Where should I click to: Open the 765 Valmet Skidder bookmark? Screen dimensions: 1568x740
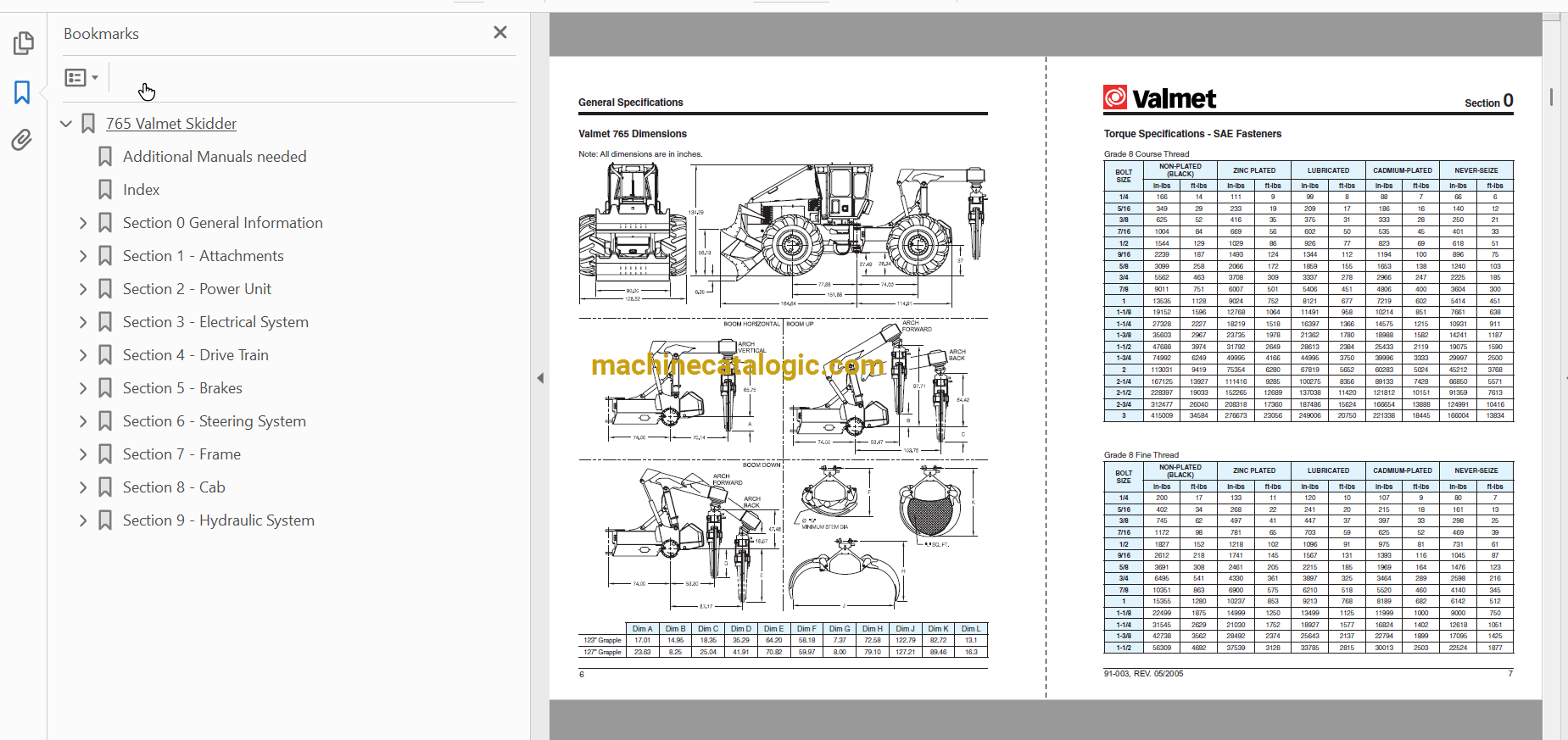[x=171, y=124]
